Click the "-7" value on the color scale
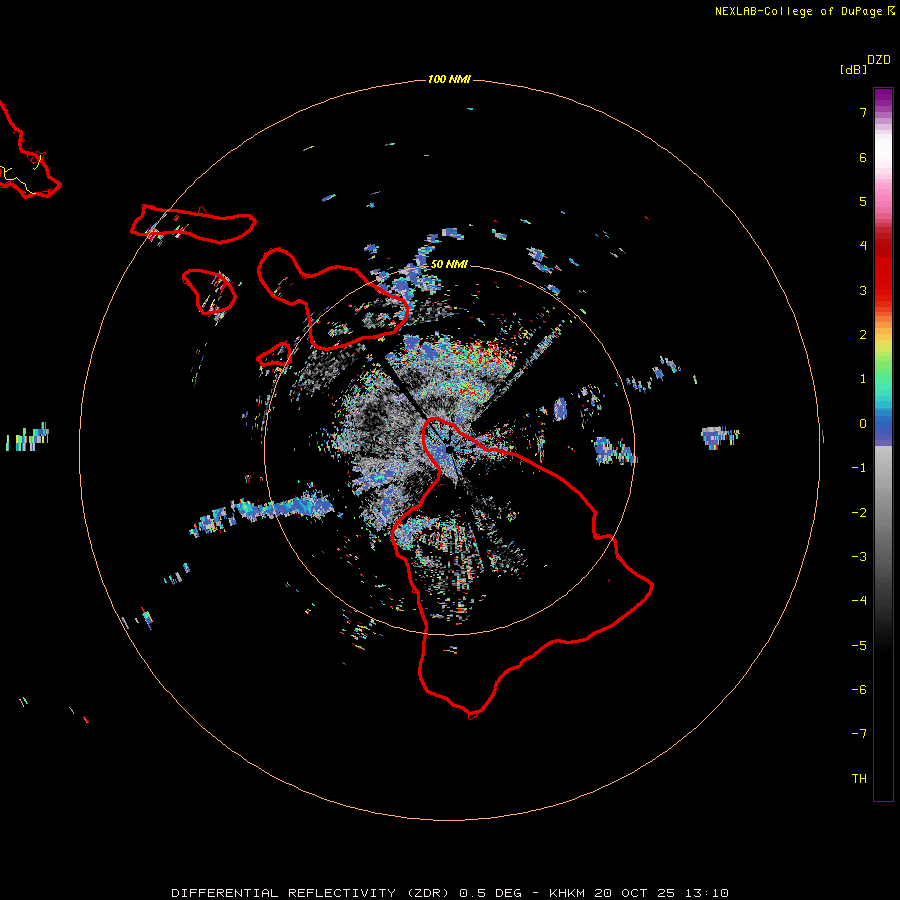This screenshot has height=900, width=900. point(859,734)
